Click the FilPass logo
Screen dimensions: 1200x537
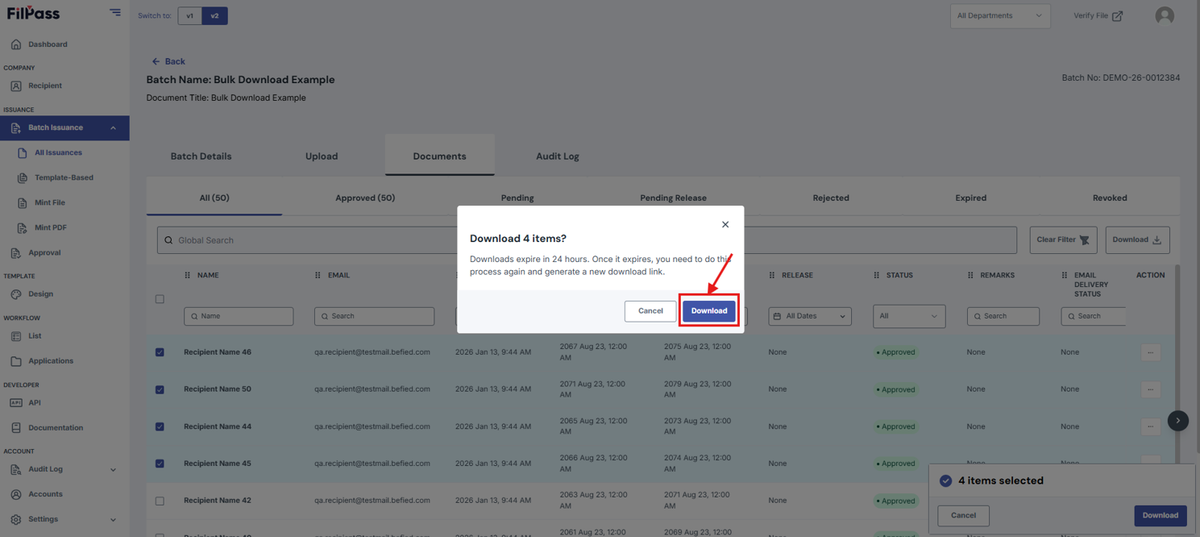click(35, 13)
